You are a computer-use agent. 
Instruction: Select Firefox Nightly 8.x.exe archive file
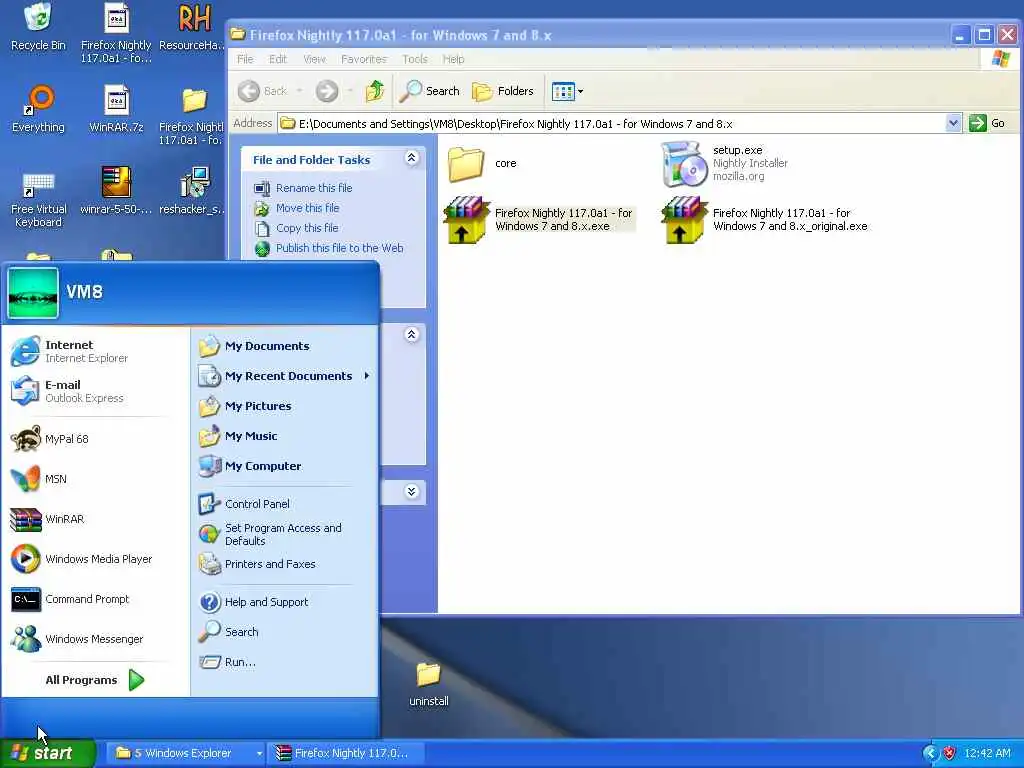pyautogui.click(x=539, y=219)
